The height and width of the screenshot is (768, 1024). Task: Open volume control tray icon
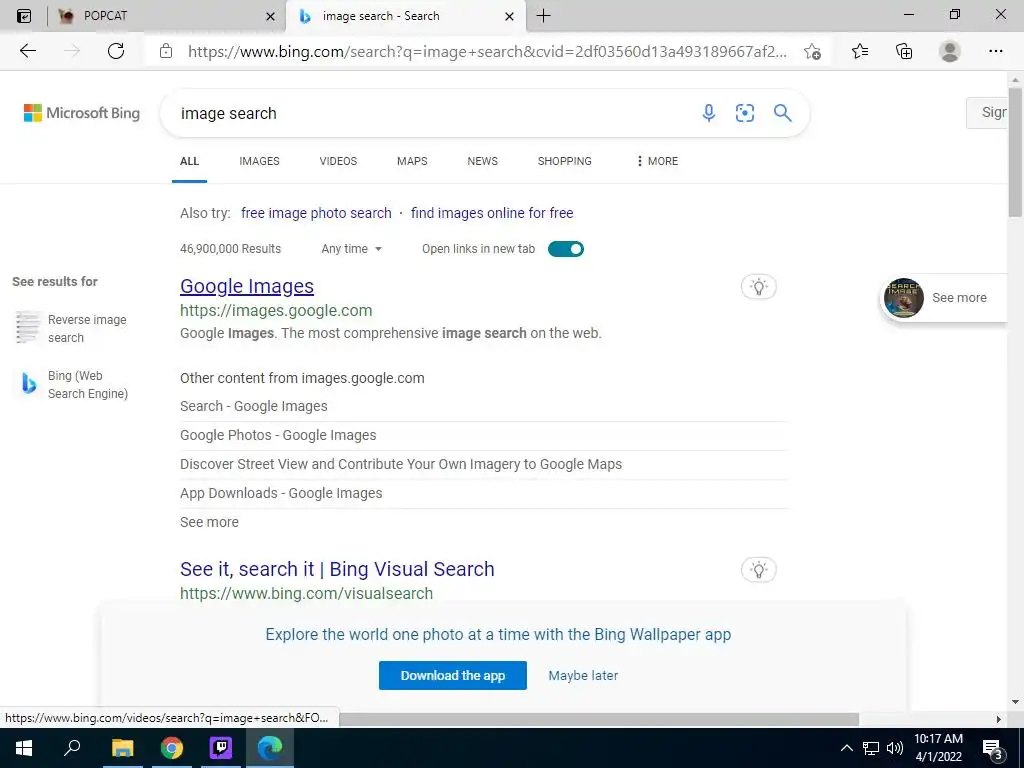click(895, 748)
